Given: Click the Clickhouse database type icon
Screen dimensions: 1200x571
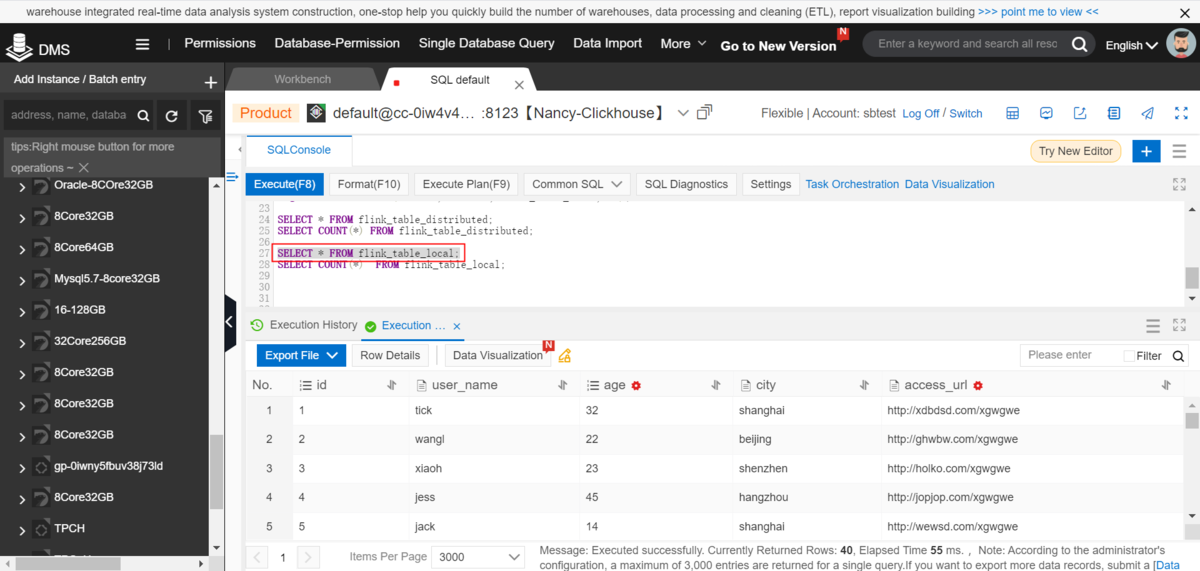Looking at the screenshot, I should 316,113.
